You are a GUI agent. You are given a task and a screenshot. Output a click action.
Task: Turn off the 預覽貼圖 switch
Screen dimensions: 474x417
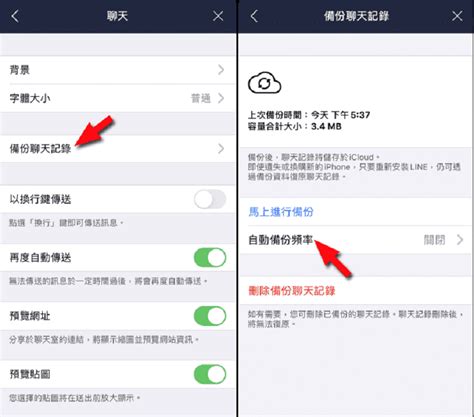click(x=210, y=374)
